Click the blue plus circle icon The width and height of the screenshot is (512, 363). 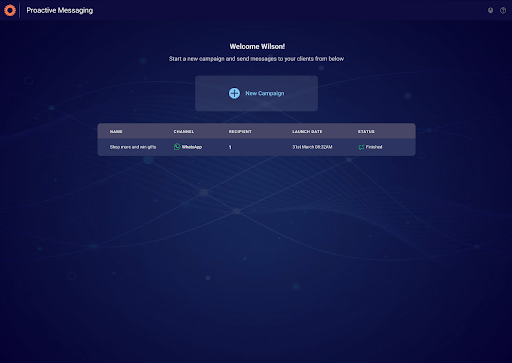tap(234, 93)
